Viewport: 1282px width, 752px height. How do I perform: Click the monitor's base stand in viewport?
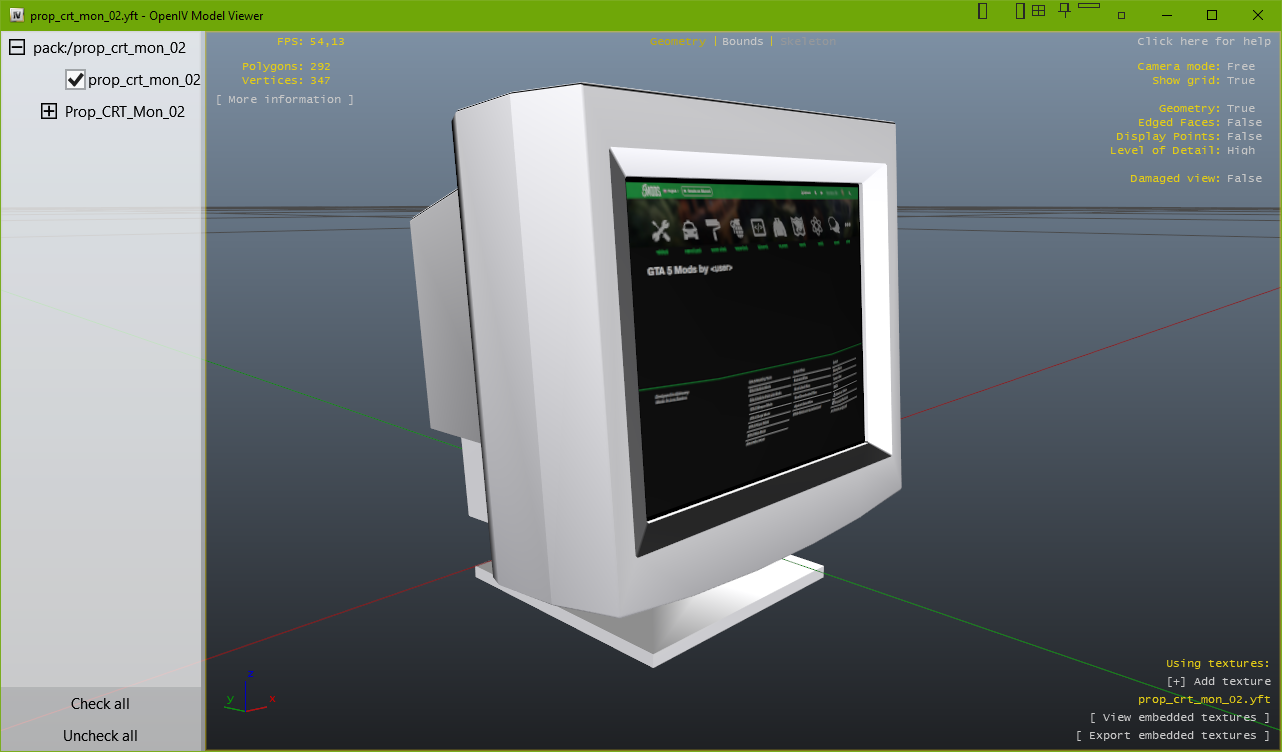(x=650, y=610)
